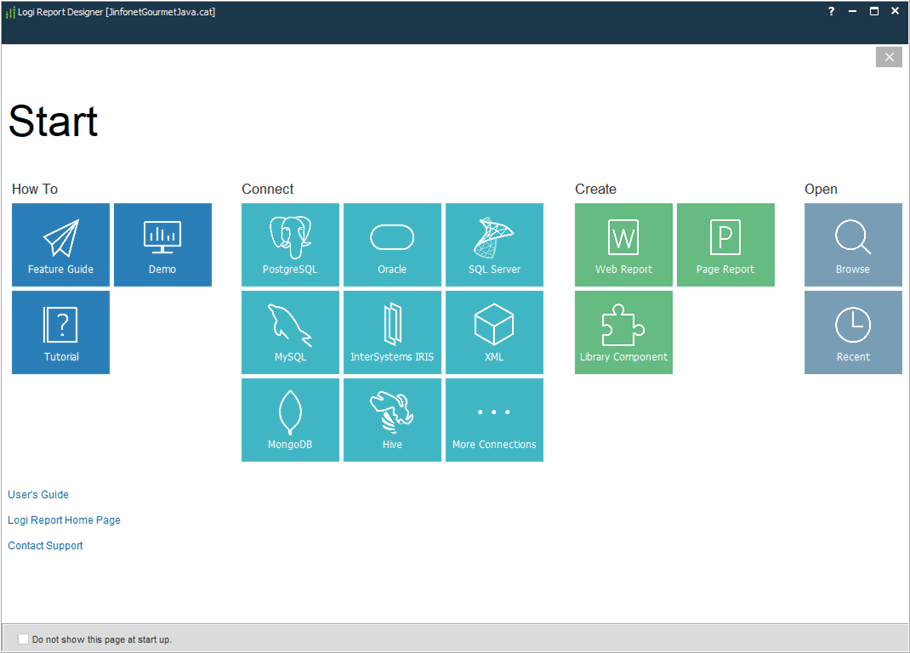The image size is (910, 653).
Task: Select the InterSystems IRIS connection
Action: click(x=392, y=332)
